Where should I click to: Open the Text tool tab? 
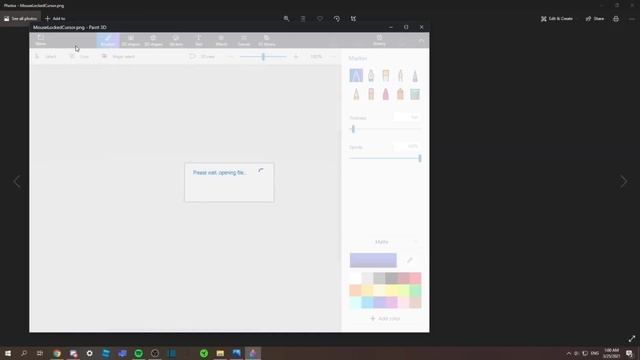pyautogui.click(x=199, y=40)
